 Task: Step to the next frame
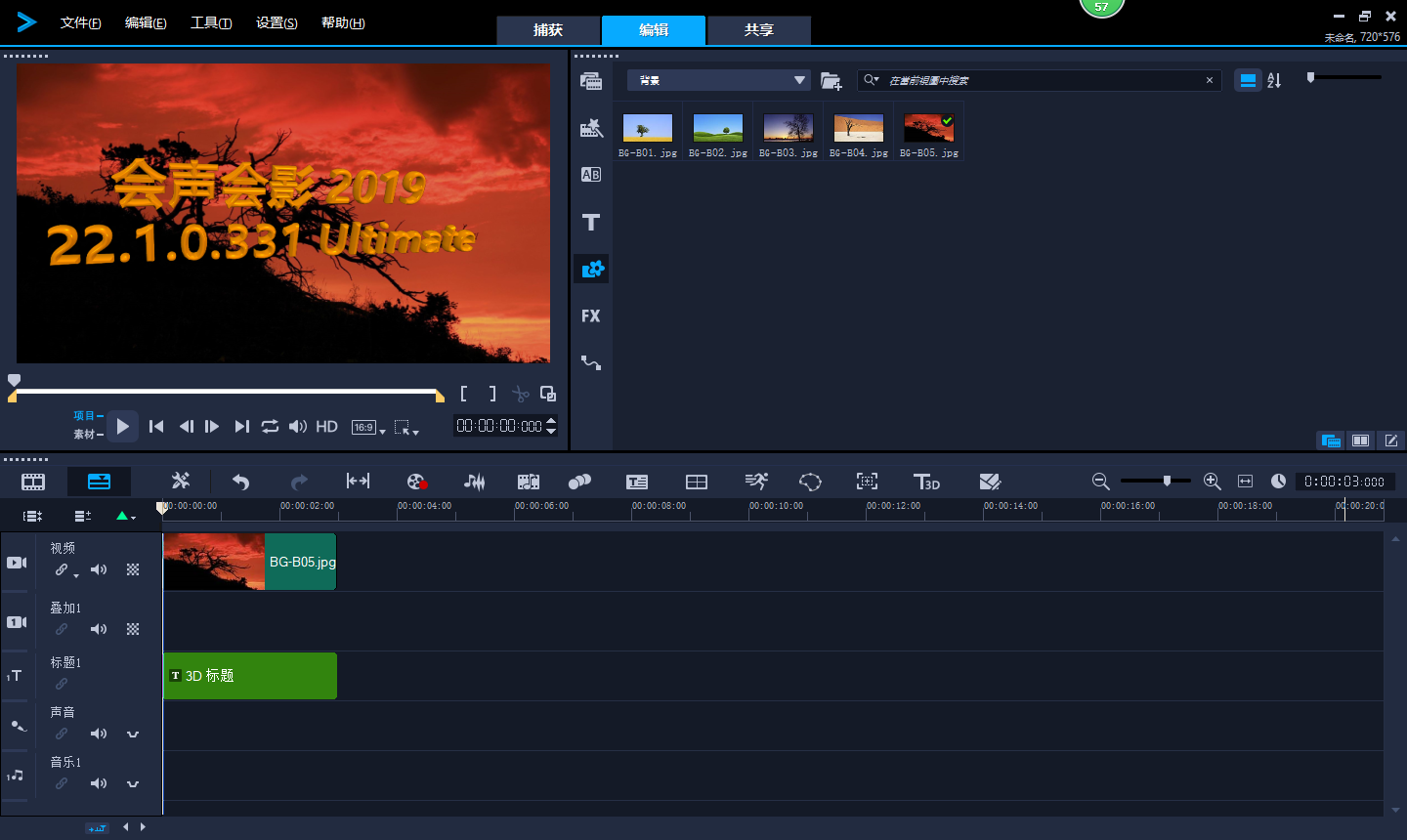click(x=212, y=426)
